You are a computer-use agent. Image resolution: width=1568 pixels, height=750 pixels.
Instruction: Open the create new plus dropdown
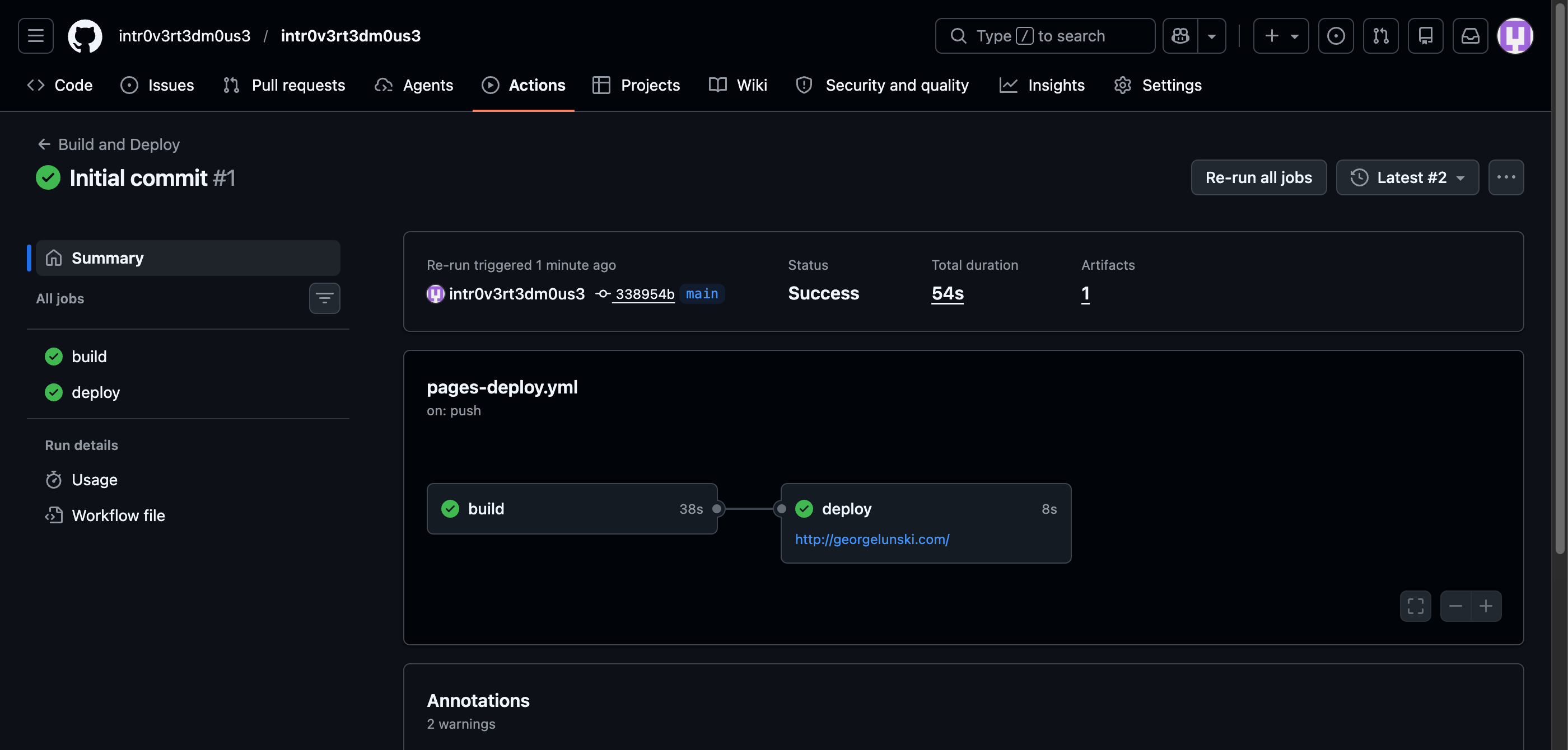click(x=1281, y=36)
